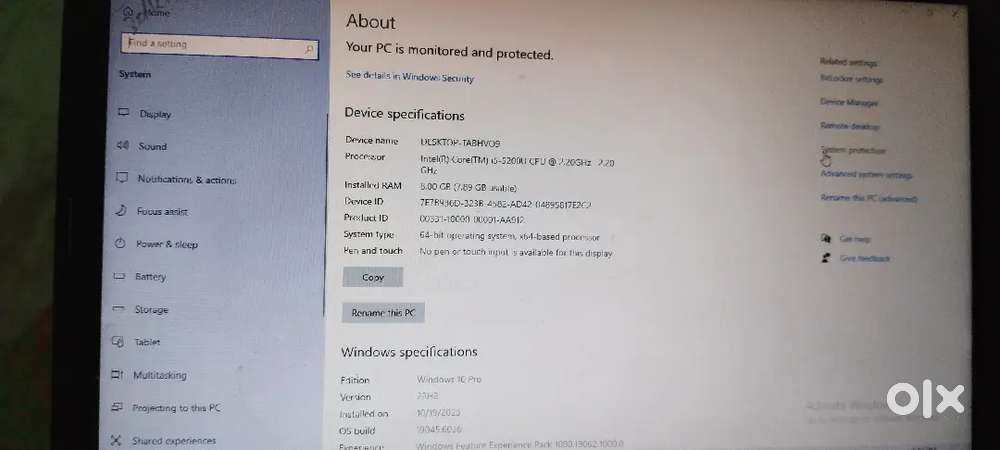Open Rename this PC (advanced) link
Viewport: 1000px width, 450px height.
tap(869, 198)
